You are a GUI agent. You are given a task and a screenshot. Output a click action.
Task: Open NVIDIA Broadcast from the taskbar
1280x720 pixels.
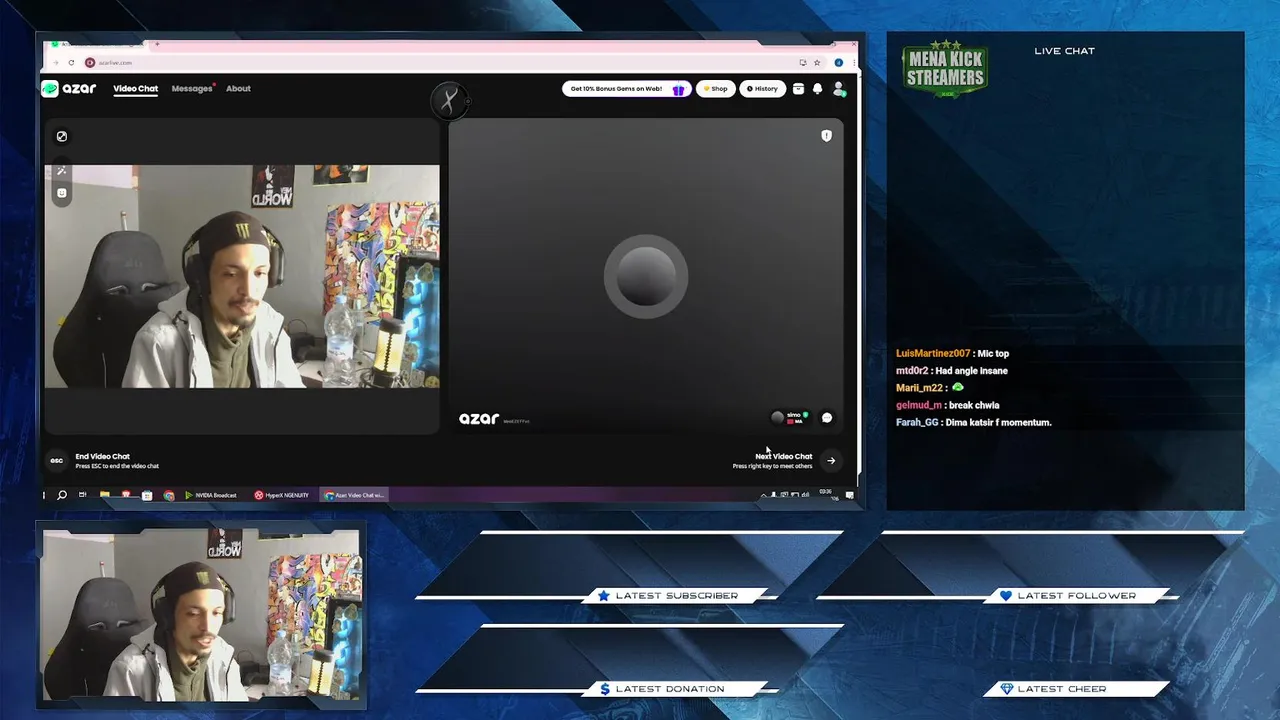click(213, 495)
